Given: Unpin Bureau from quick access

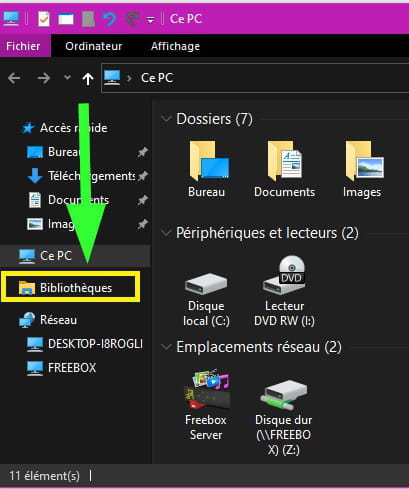Looking at the screenshot, I should pyautogui.click(x=143, y=152).
